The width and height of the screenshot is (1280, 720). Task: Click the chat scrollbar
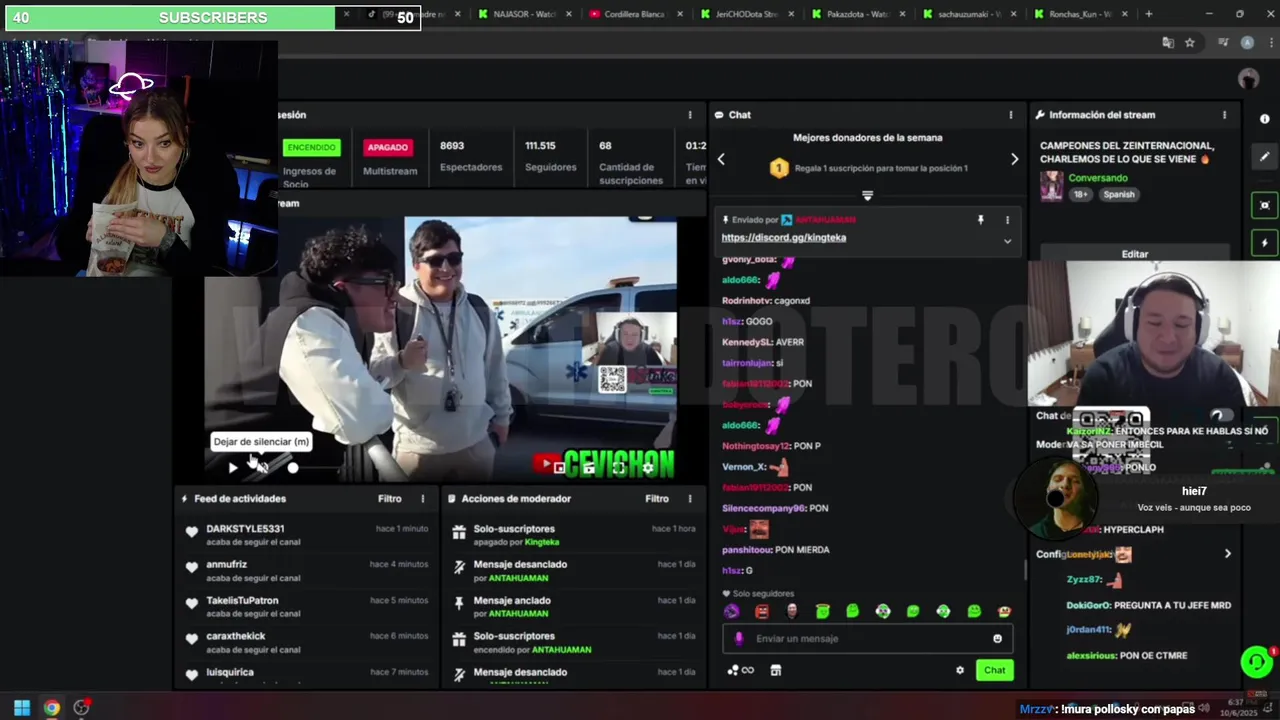pyautogui.click(x=1025, y=570)
